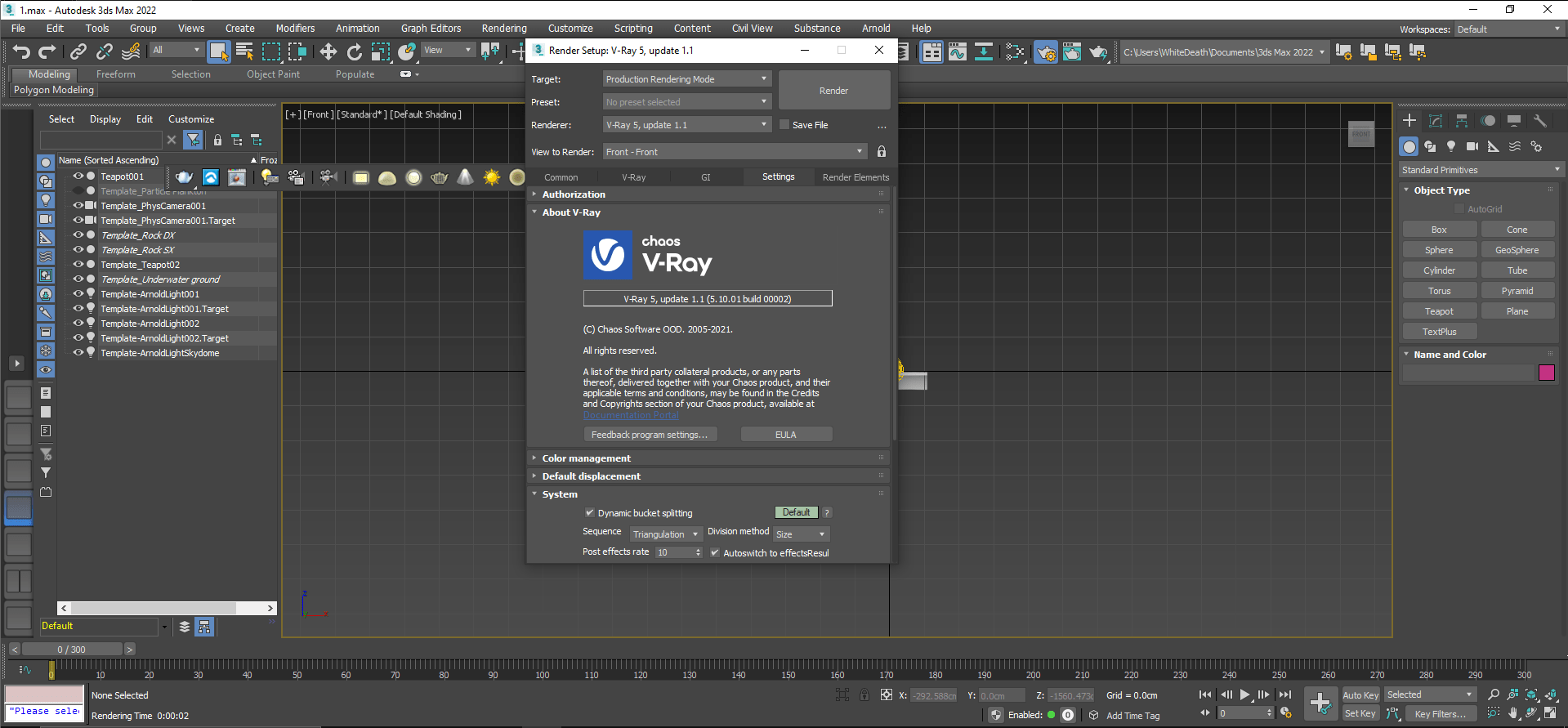The height and width of the screenshot is (728, 1568).
Task: Toggle the Save File checkbox
Action: click(x=784, y=125)
